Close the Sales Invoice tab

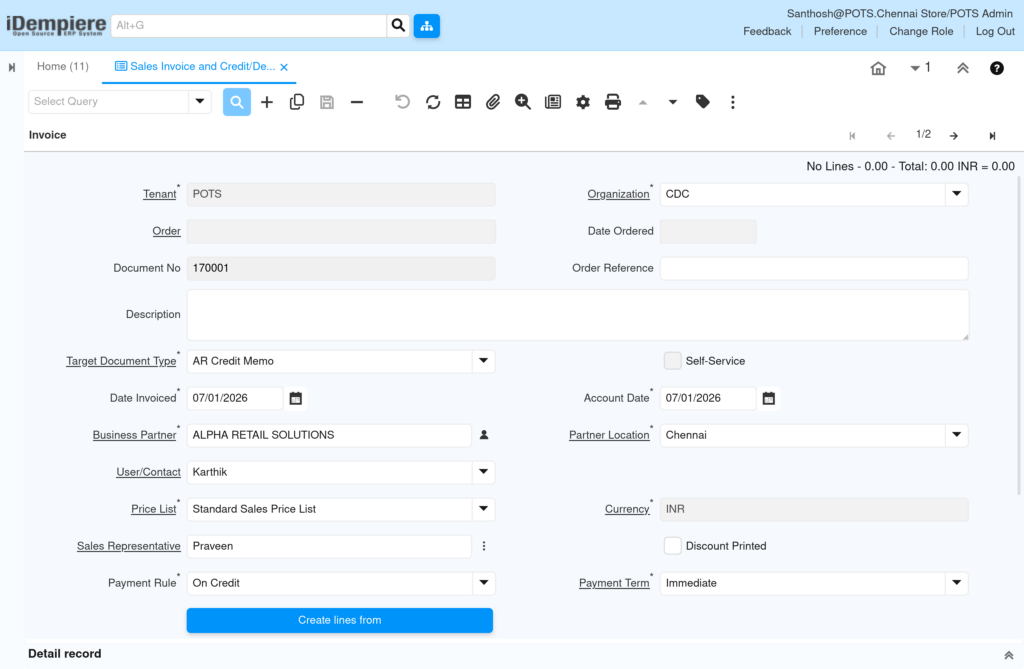pos(284,67)
